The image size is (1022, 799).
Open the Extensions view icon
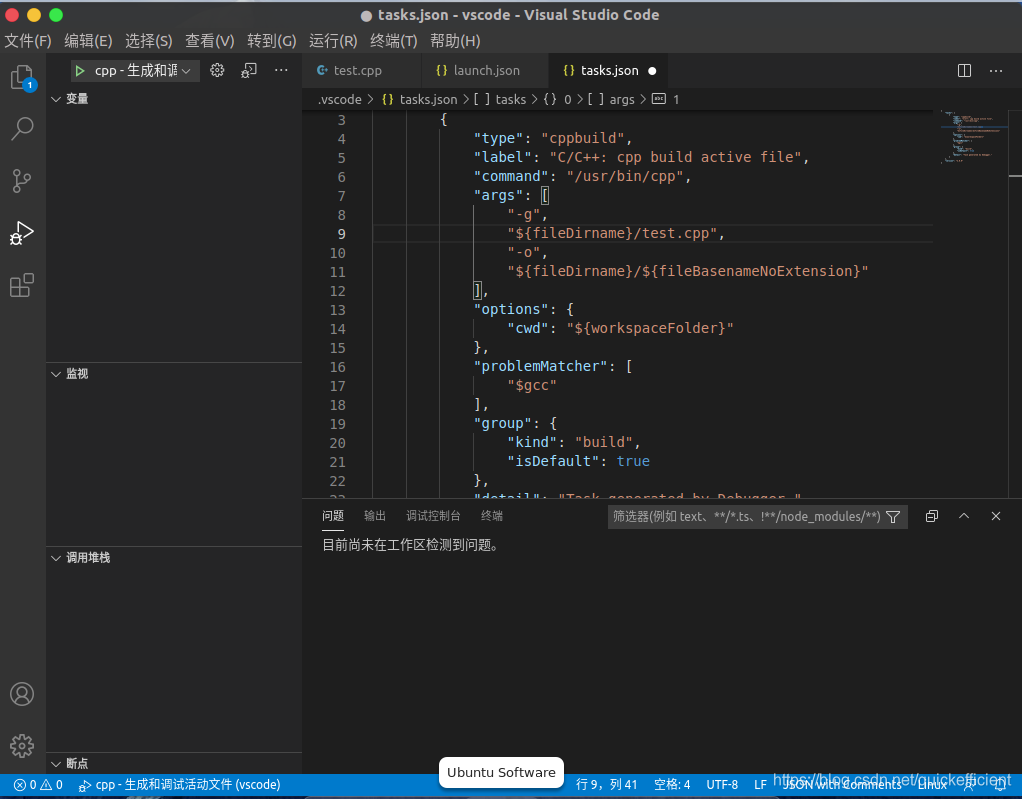22,285
